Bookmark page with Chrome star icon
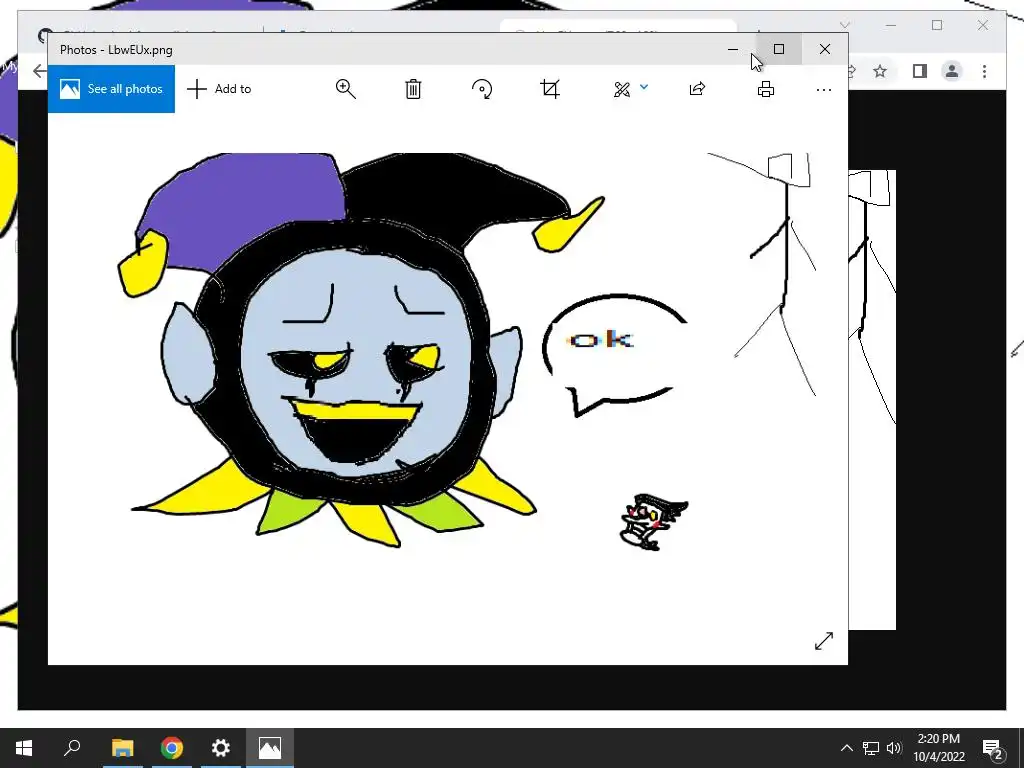The width and height of the screenshot is (1024, 768). tap(880, 71)
